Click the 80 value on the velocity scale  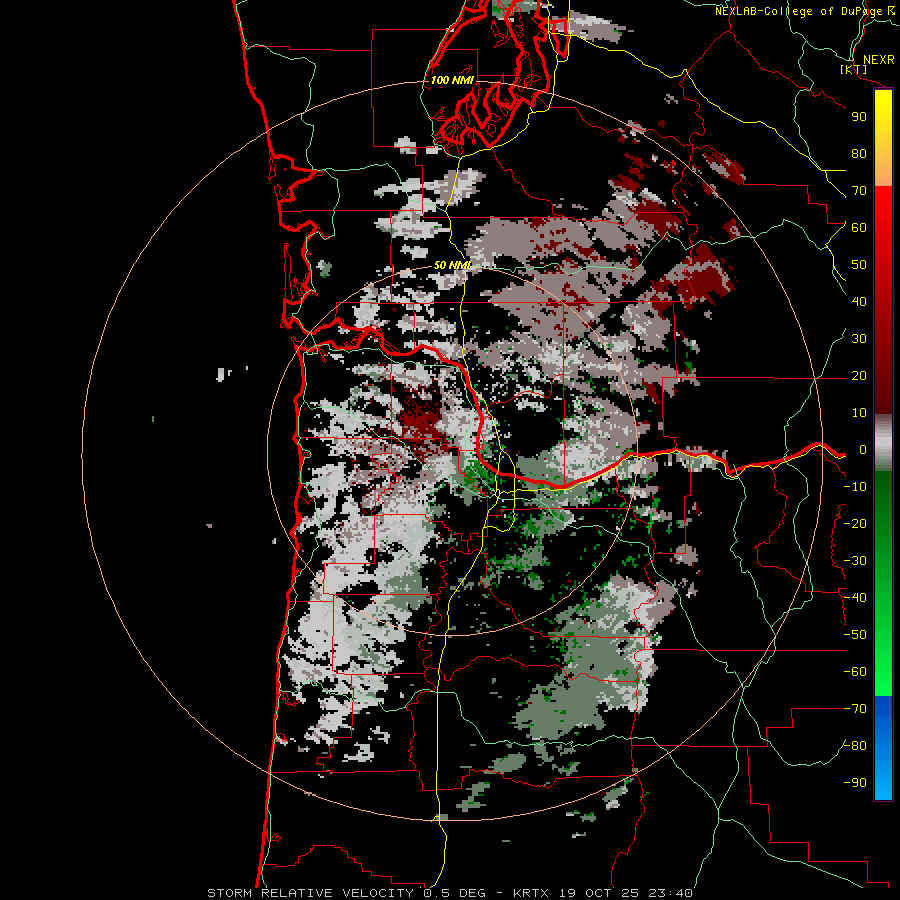pyautogui.click(x=859, y=154)
